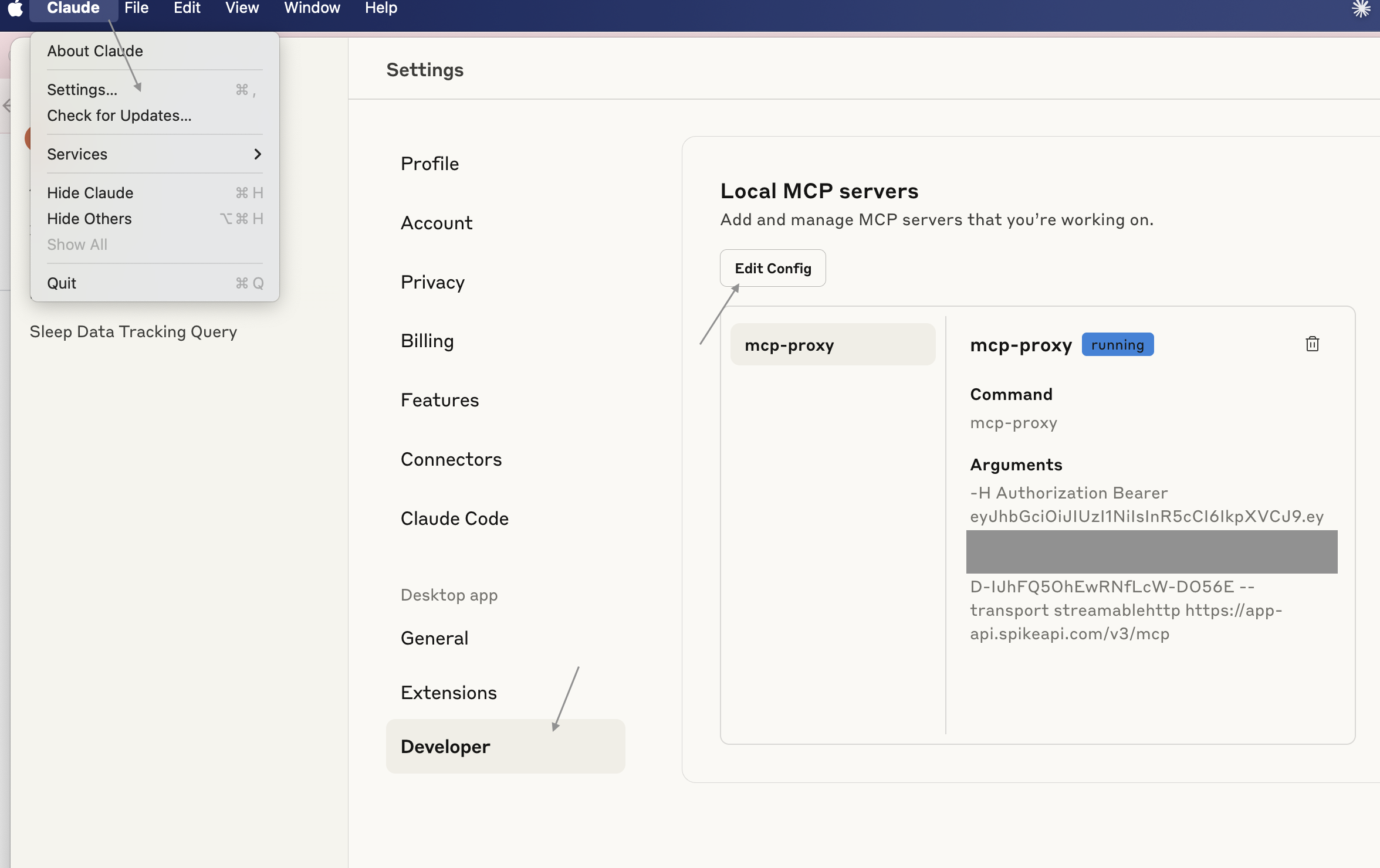Open the View menu
Screen dimensions: 1380x868
pyautogui.click(x=242, y=8)
